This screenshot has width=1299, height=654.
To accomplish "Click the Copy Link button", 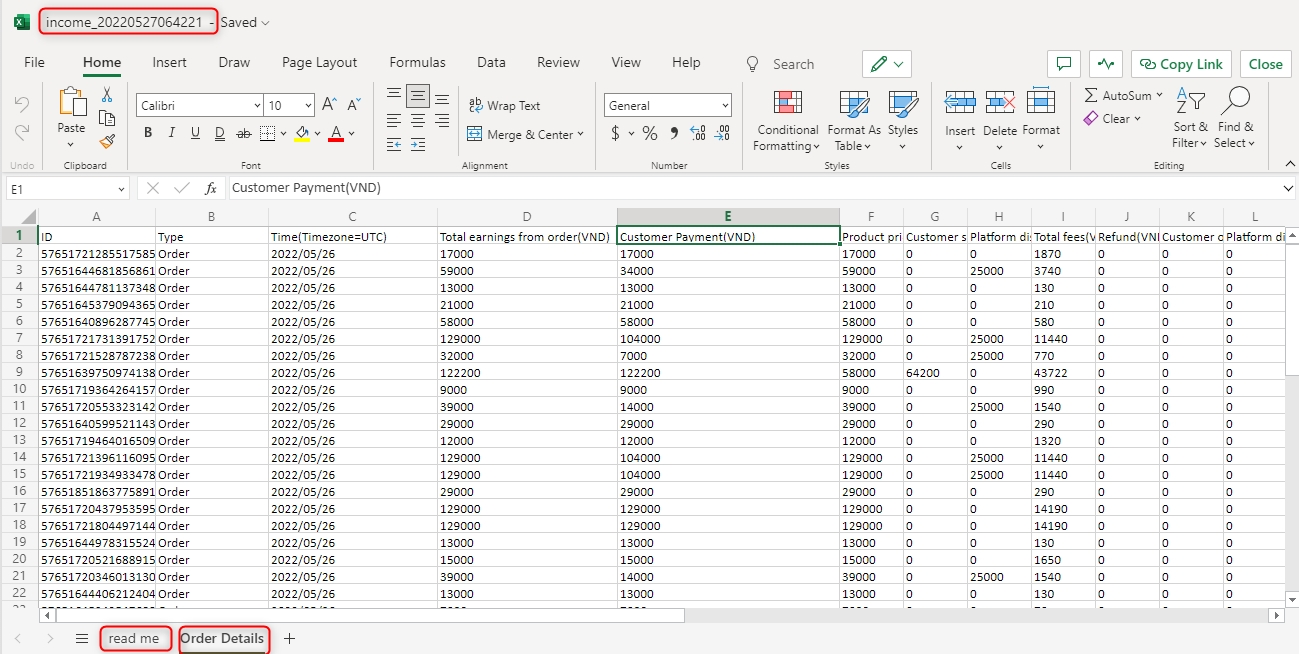I will click(1181, 64).
